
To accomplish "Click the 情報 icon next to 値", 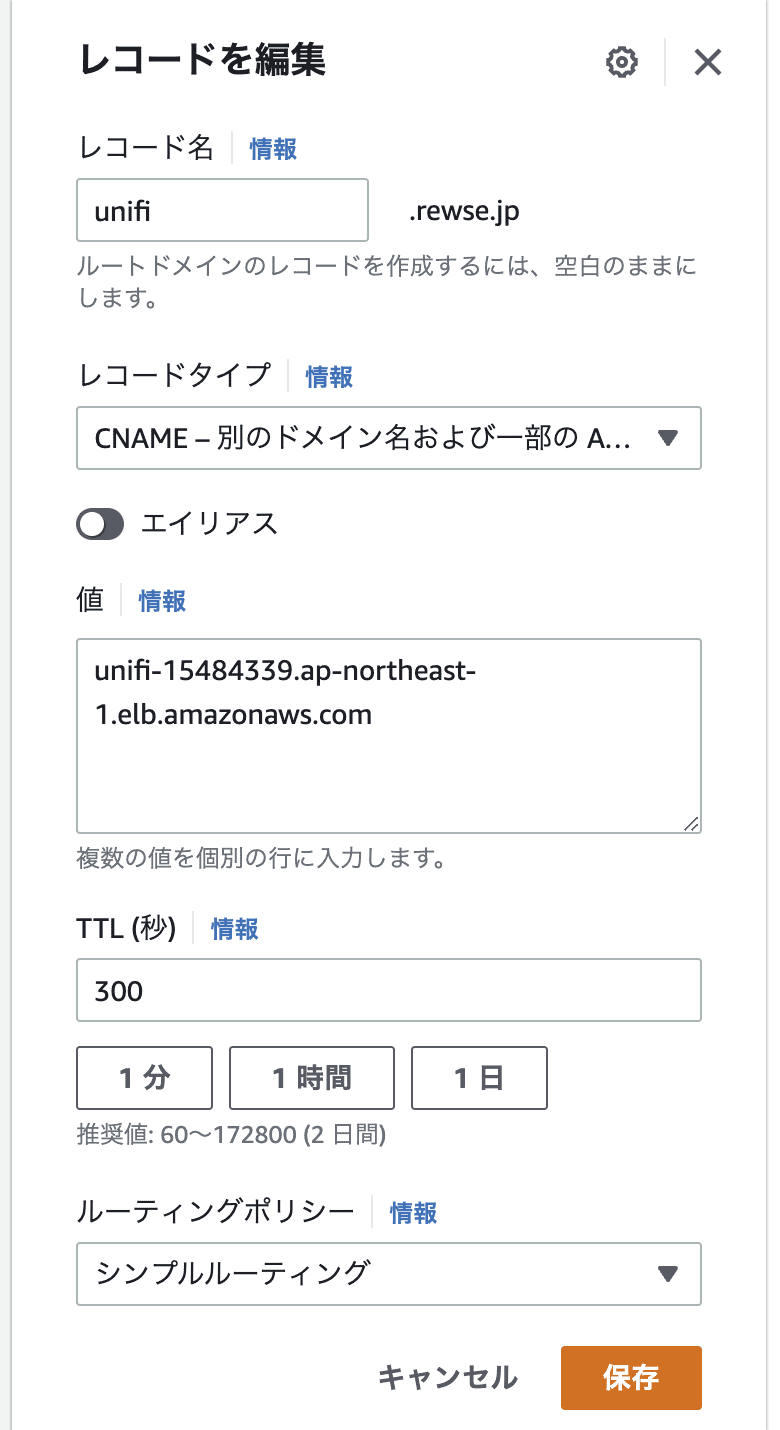I will point(160,600).
